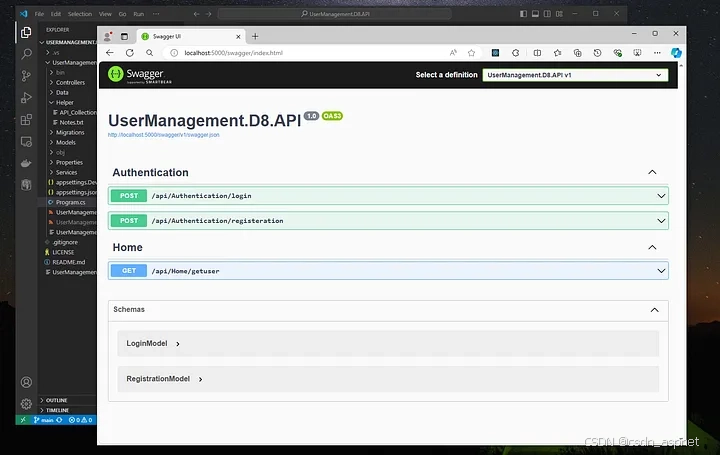Click errors and warnings count in status bar
Image resolution: width=720 pixels, height=455 pixels.
(81, 420)
